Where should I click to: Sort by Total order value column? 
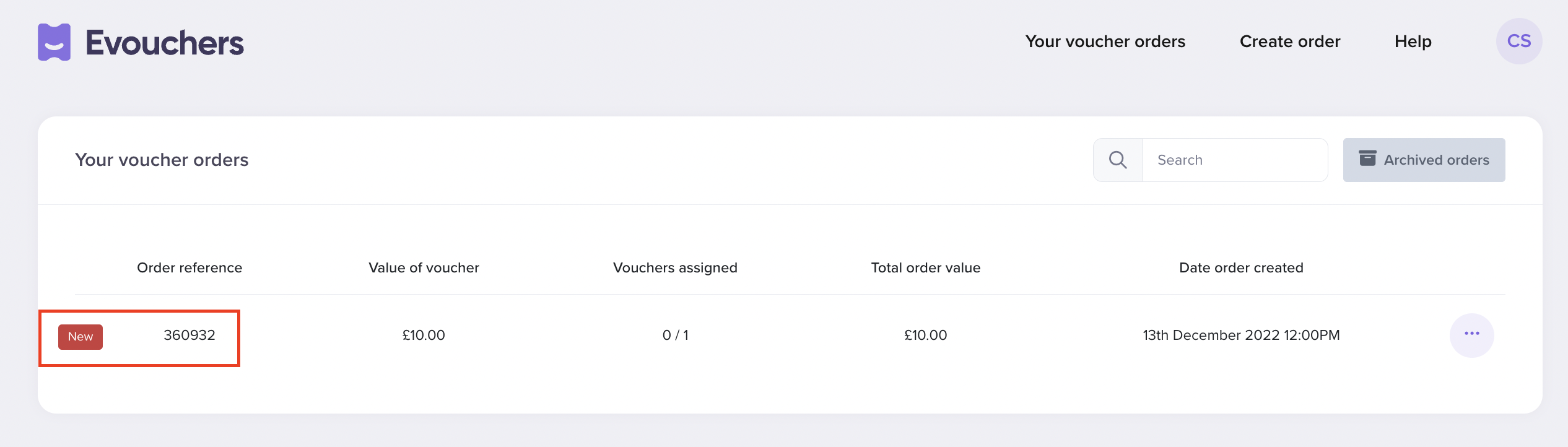(x=926, y=267)
